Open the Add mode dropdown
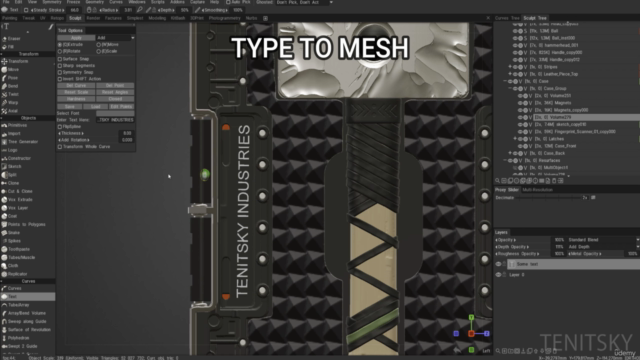The width and height of the screenshot is (640, 360). click(116, 38)
